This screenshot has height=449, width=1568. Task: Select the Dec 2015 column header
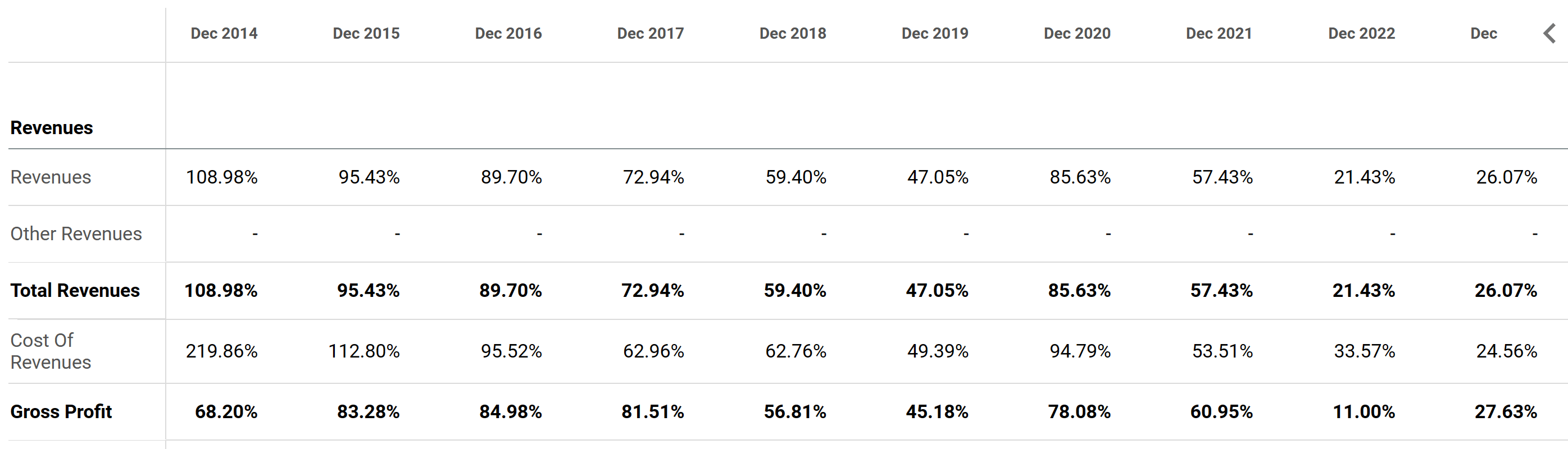[366, 34]
